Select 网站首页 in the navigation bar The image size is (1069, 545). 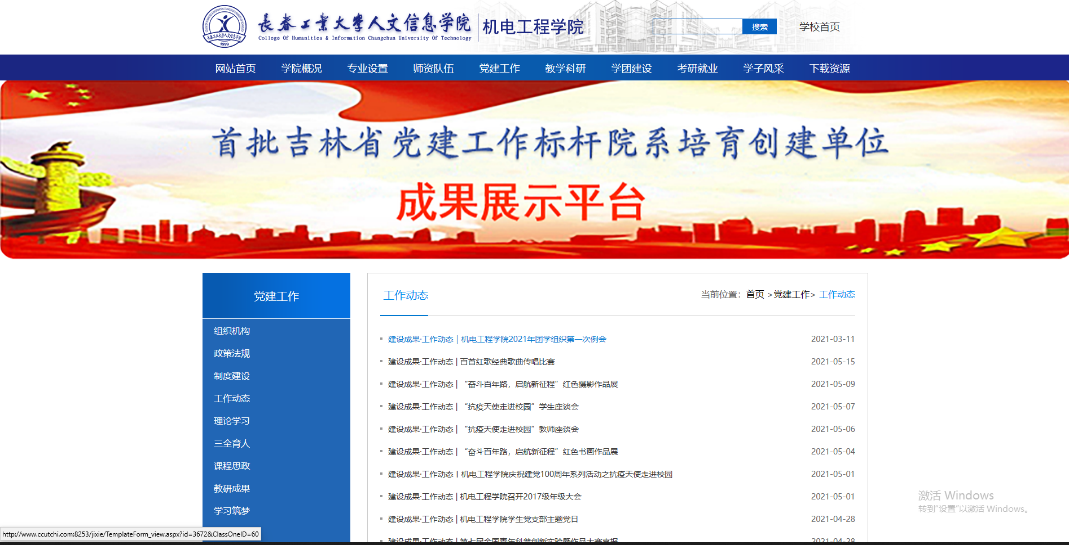[235, 69]
